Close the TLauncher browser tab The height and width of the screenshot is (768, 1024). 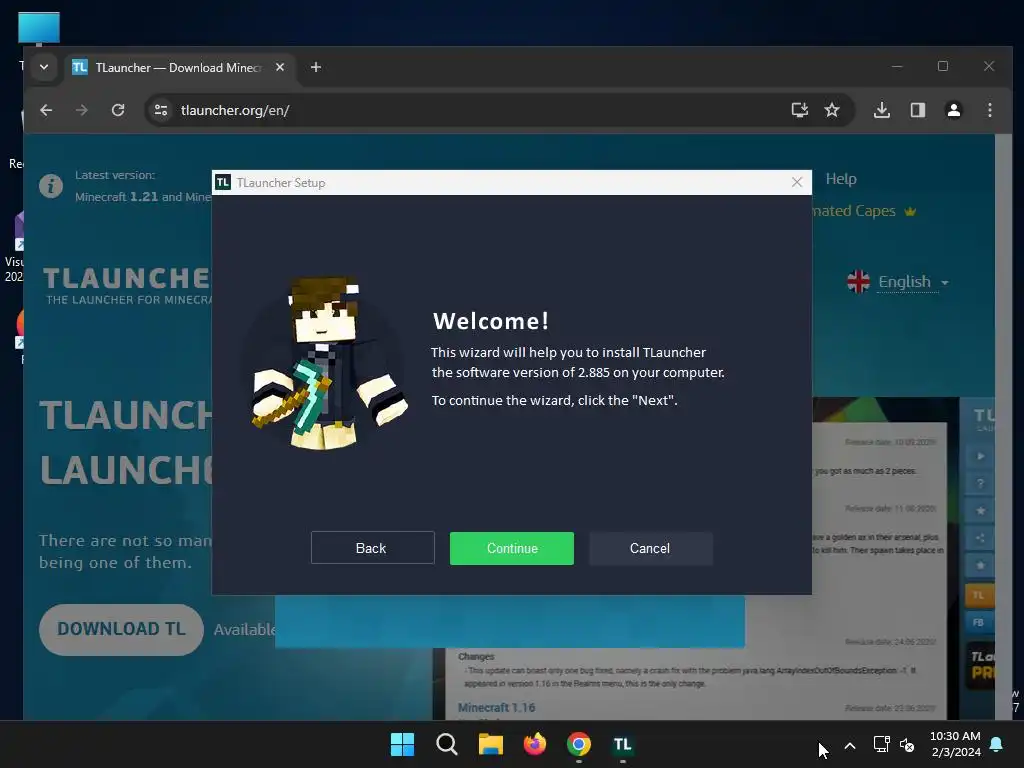pyautogui.click(x=280, y=67)
